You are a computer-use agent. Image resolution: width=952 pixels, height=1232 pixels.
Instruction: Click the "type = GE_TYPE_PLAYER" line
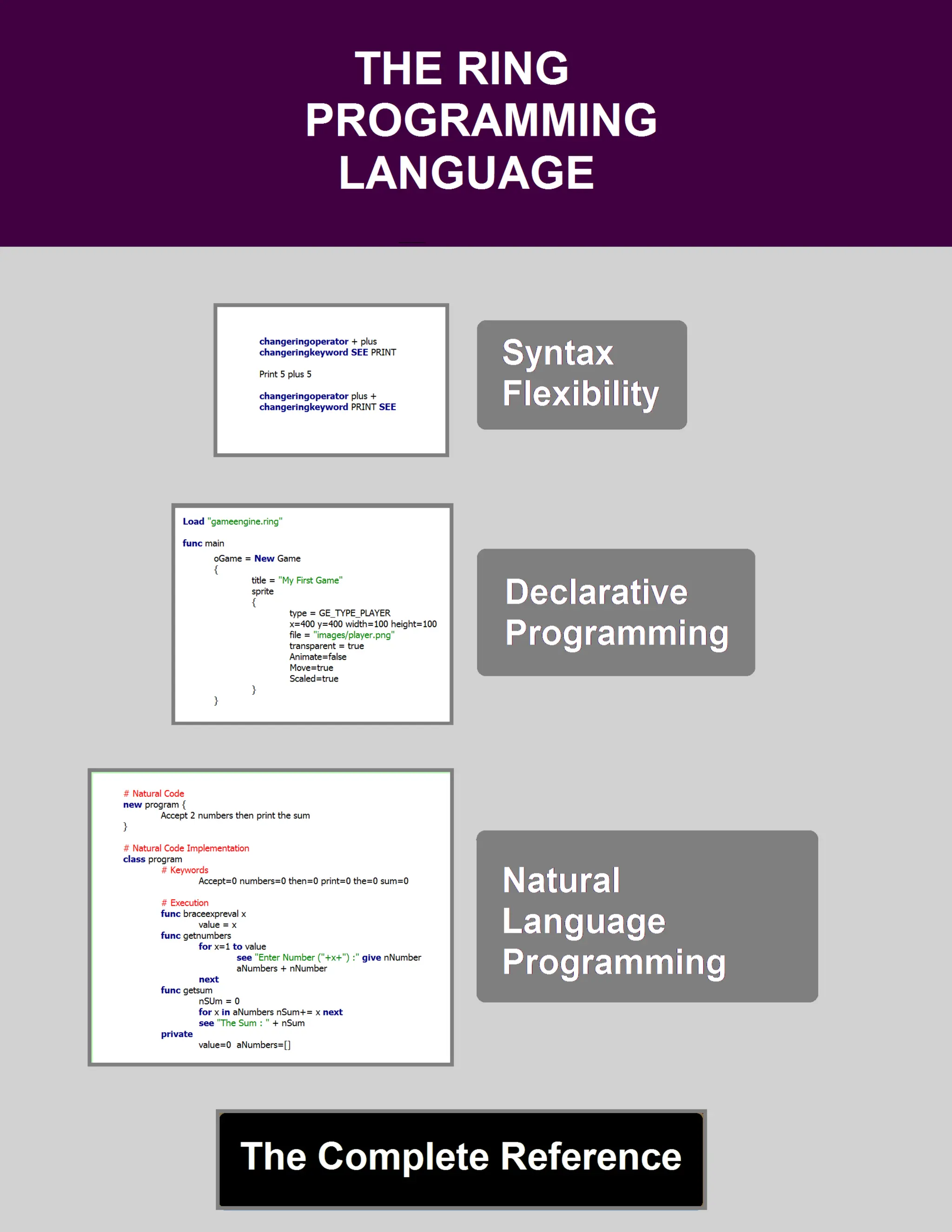coord(339,613)
